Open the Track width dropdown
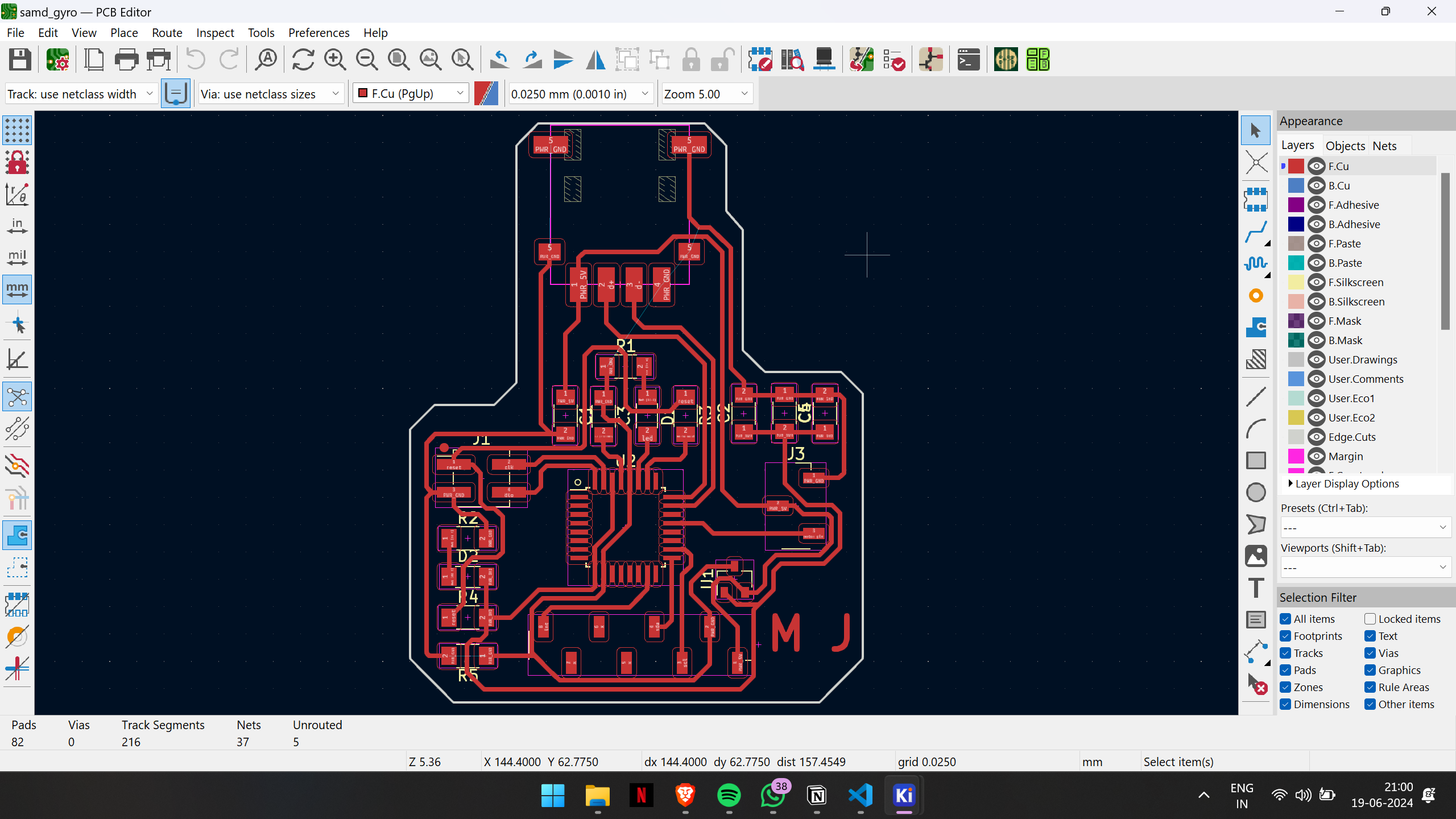1456x819 pixels. [x=81, y=94]
